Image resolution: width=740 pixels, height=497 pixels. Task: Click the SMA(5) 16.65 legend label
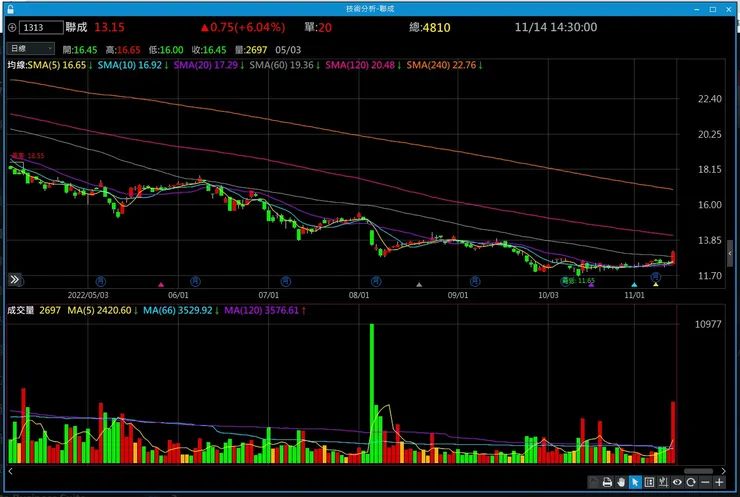(57, 65)
